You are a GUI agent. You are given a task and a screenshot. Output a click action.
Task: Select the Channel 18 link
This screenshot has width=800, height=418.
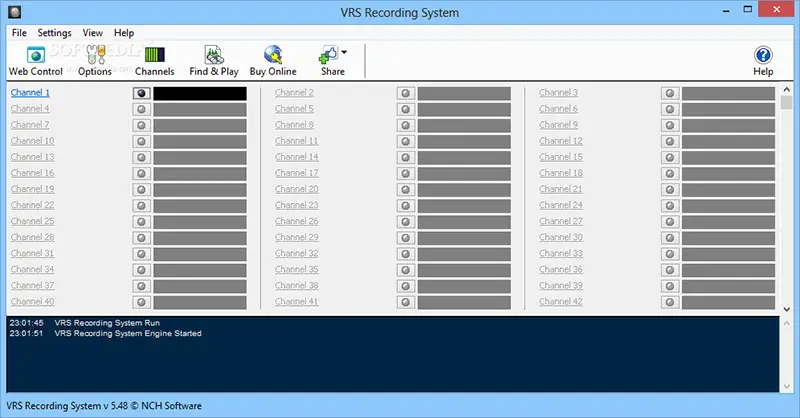561,173
